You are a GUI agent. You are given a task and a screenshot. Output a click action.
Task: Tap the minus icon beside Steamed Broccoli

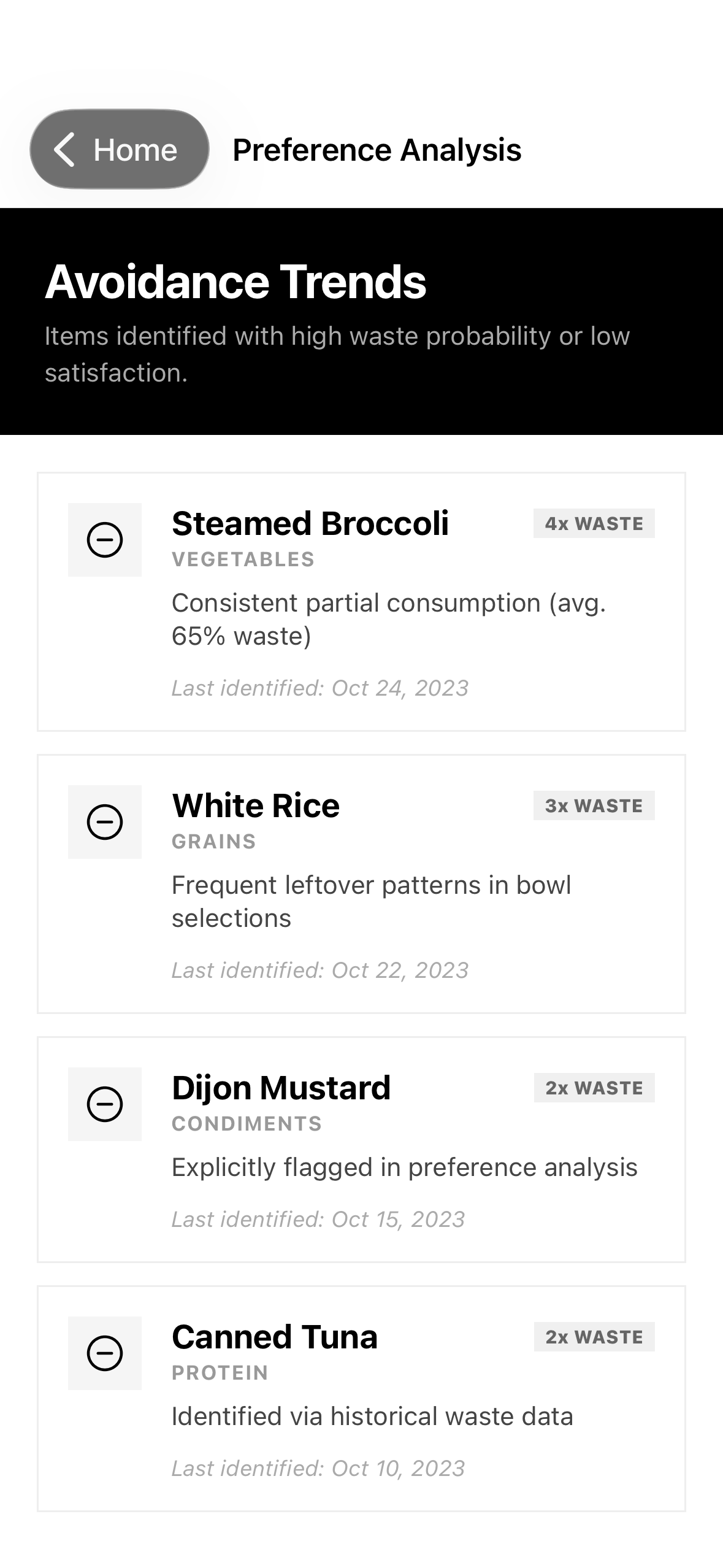(105, 540)
